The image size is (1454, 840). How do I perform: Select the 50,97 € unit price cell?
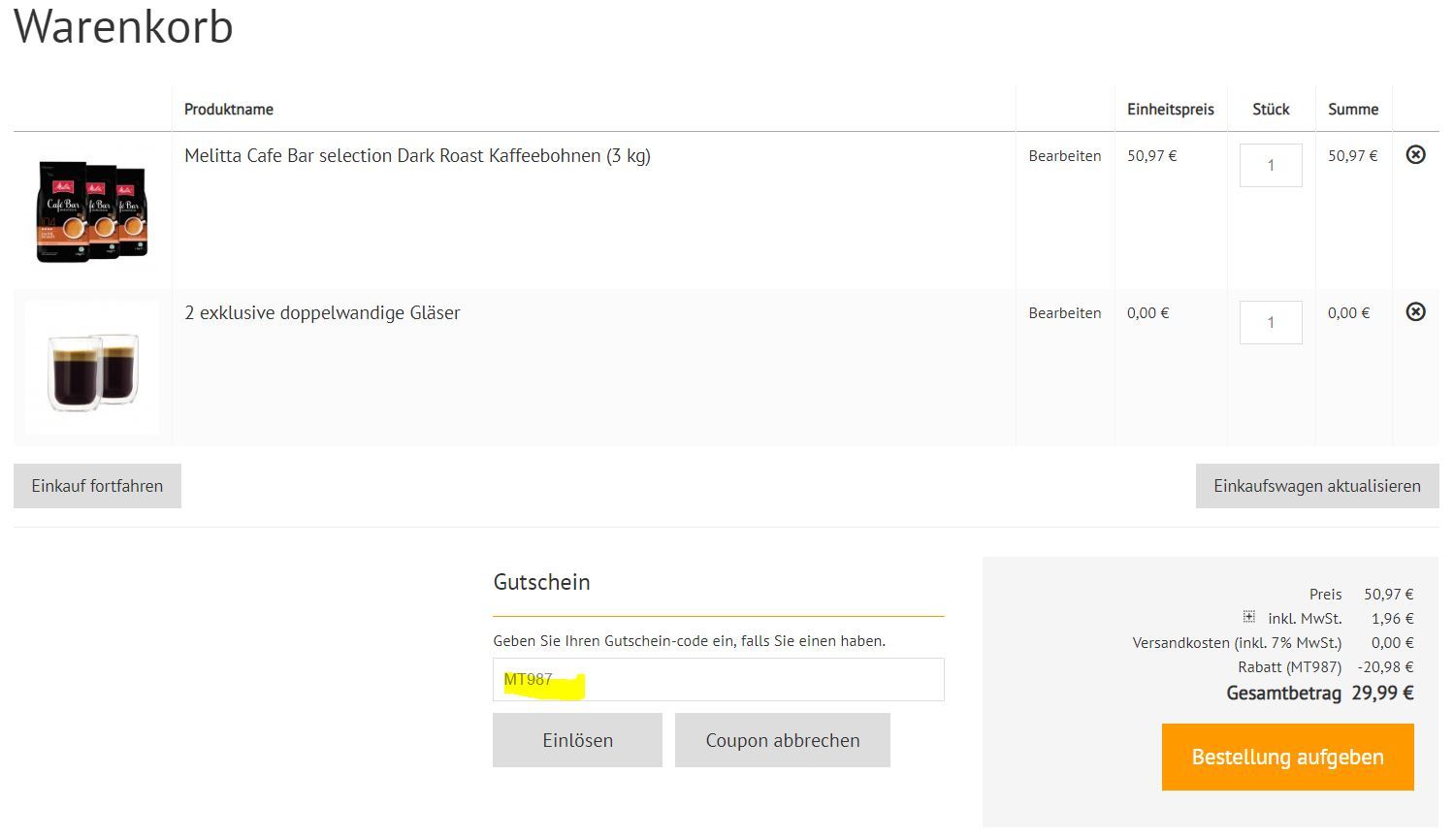coord(1151,155)
